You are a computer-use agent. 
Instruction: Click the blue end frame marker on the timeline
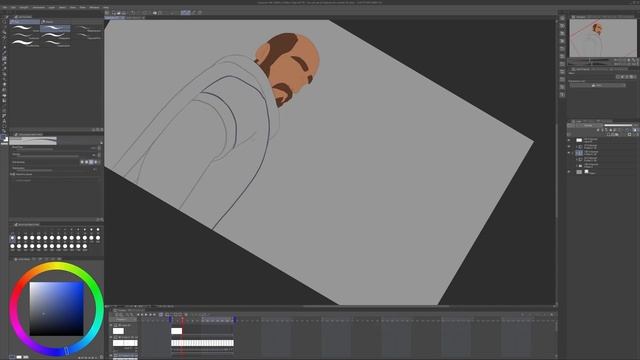click(x=234, y=320)
